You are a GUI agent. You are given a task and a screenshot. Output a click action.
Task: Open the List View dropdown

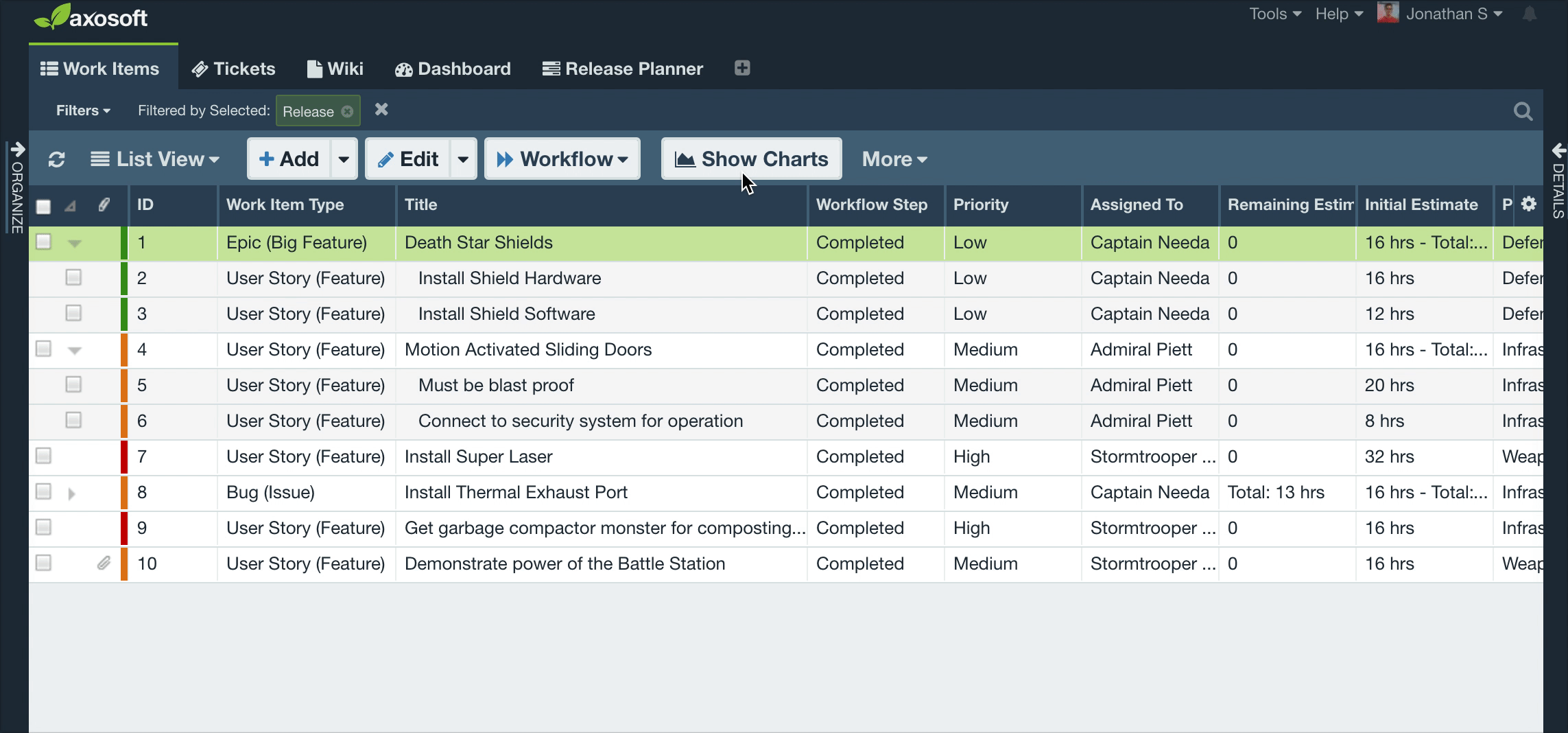tap(155, 159)
